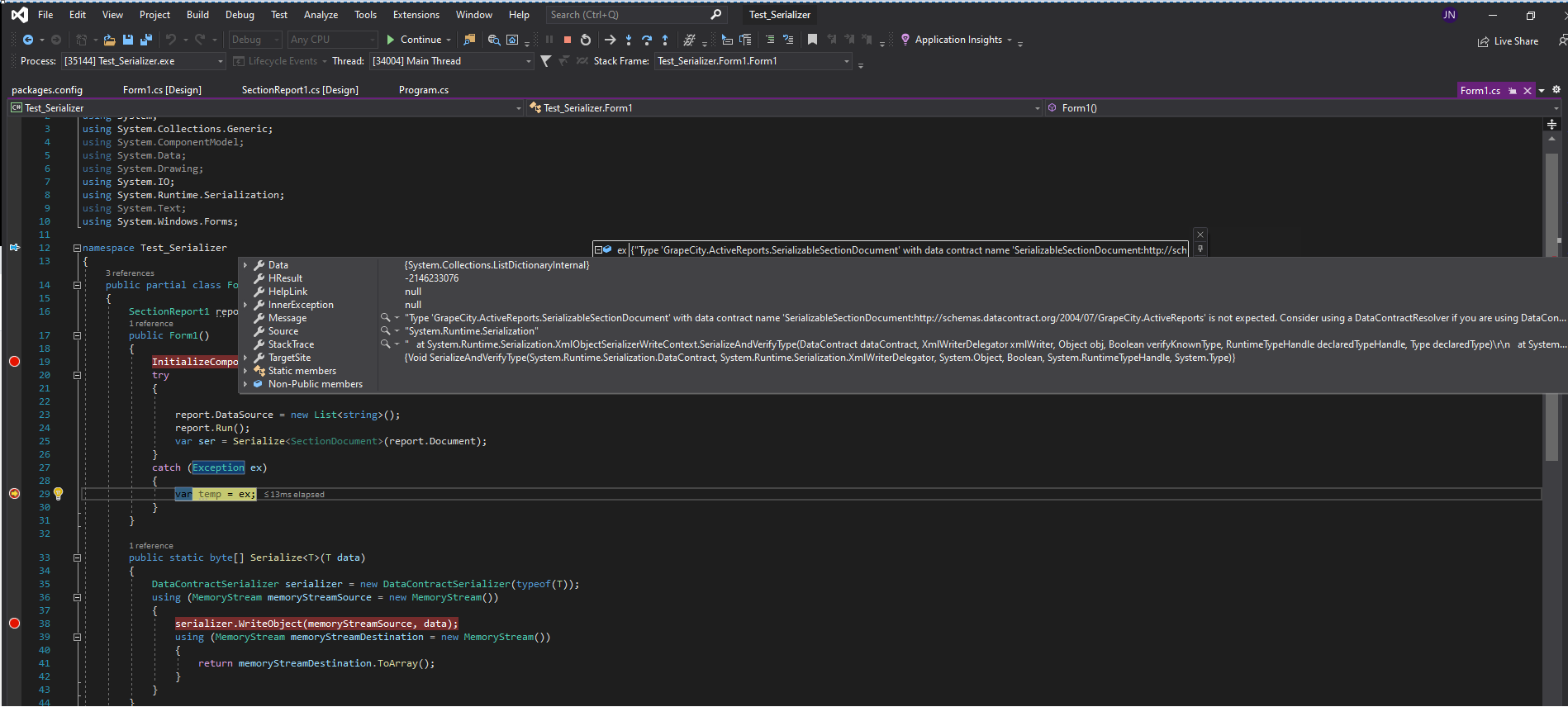The width and height of the screenshot is (1568, 707).
Task: Open text visualizer for the StackTrace value
Action: pyautogui.click(x=385, y=344)
